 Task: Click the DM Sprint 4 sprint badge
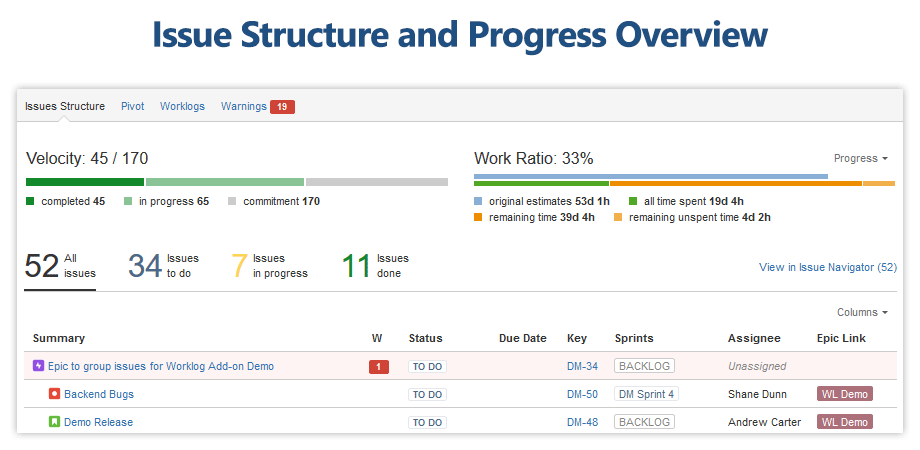pyautogui.click(x=647, y=394)
